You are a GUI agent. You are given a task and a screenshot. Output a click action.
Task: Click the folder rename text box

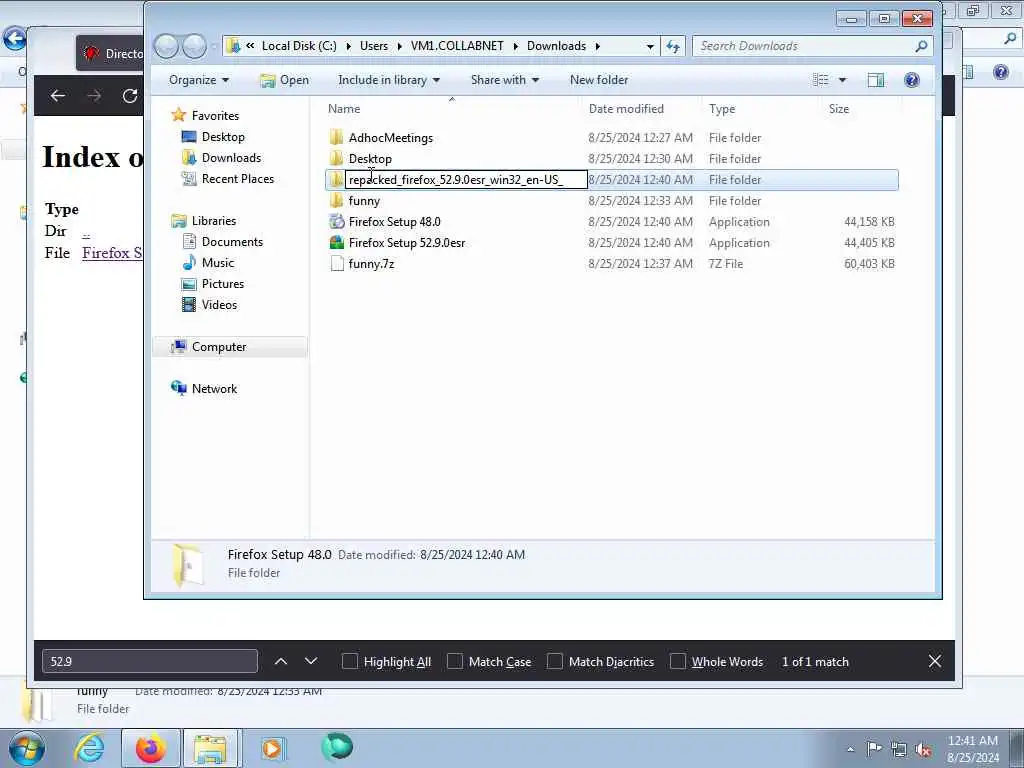coord(466,180)
